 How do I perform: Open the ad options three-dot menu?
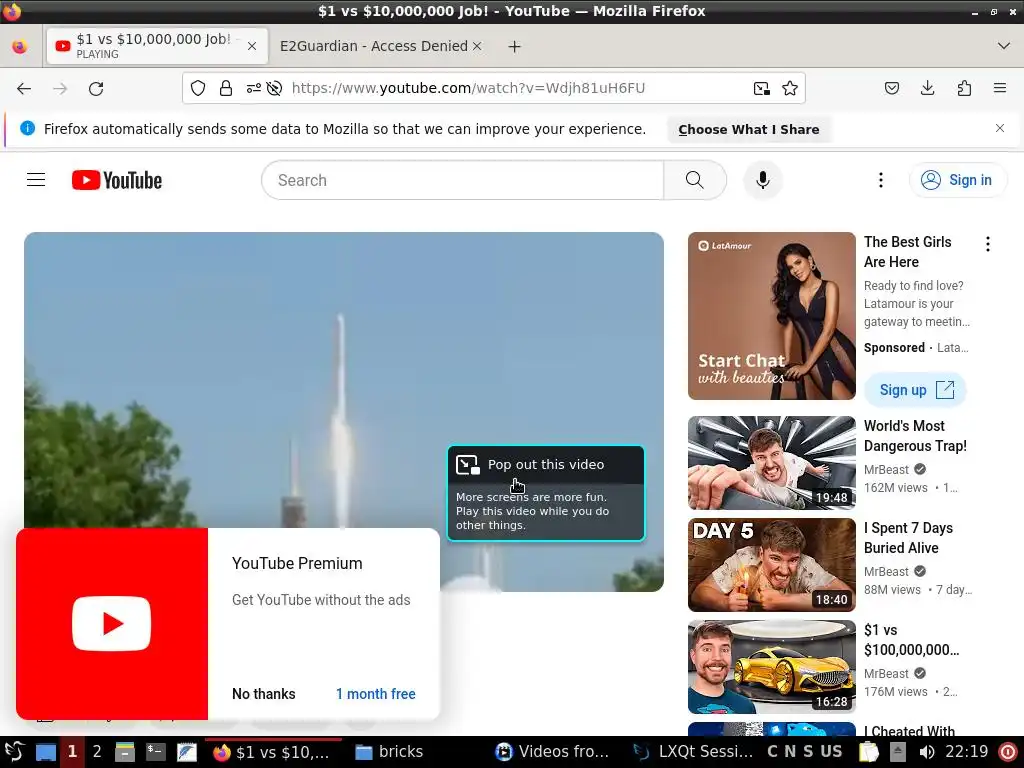987,244
